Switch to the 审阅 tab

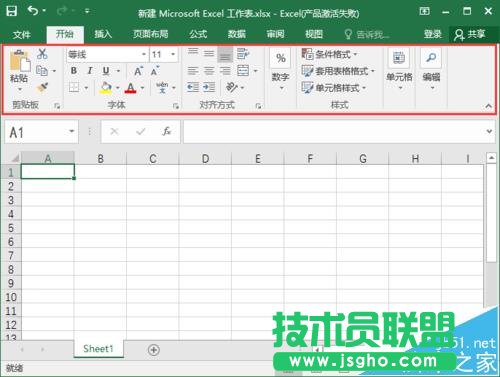pyautogui.click(x=275, y=34)
